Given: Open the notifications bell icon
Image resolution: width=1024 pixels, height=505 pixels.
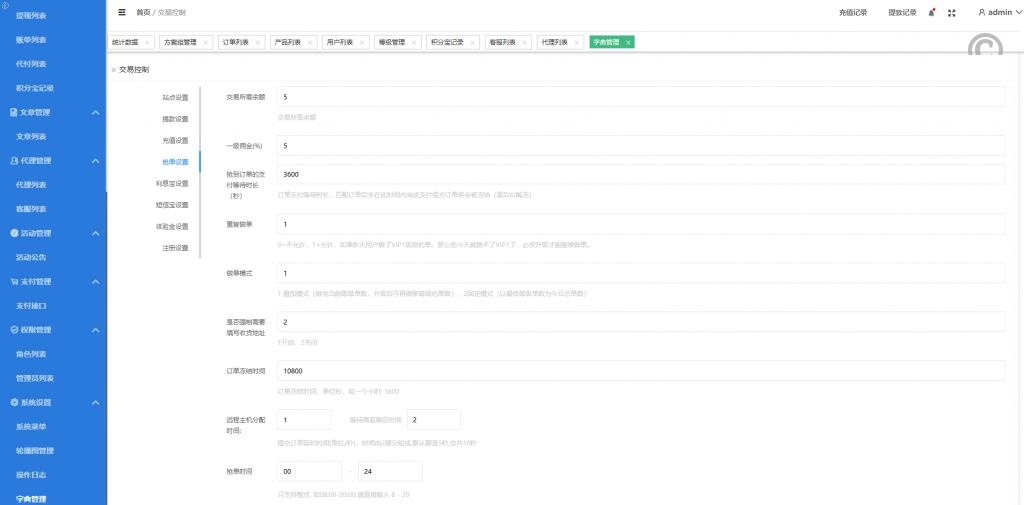Looking at the screenshot, I should (x=932, y=12).
